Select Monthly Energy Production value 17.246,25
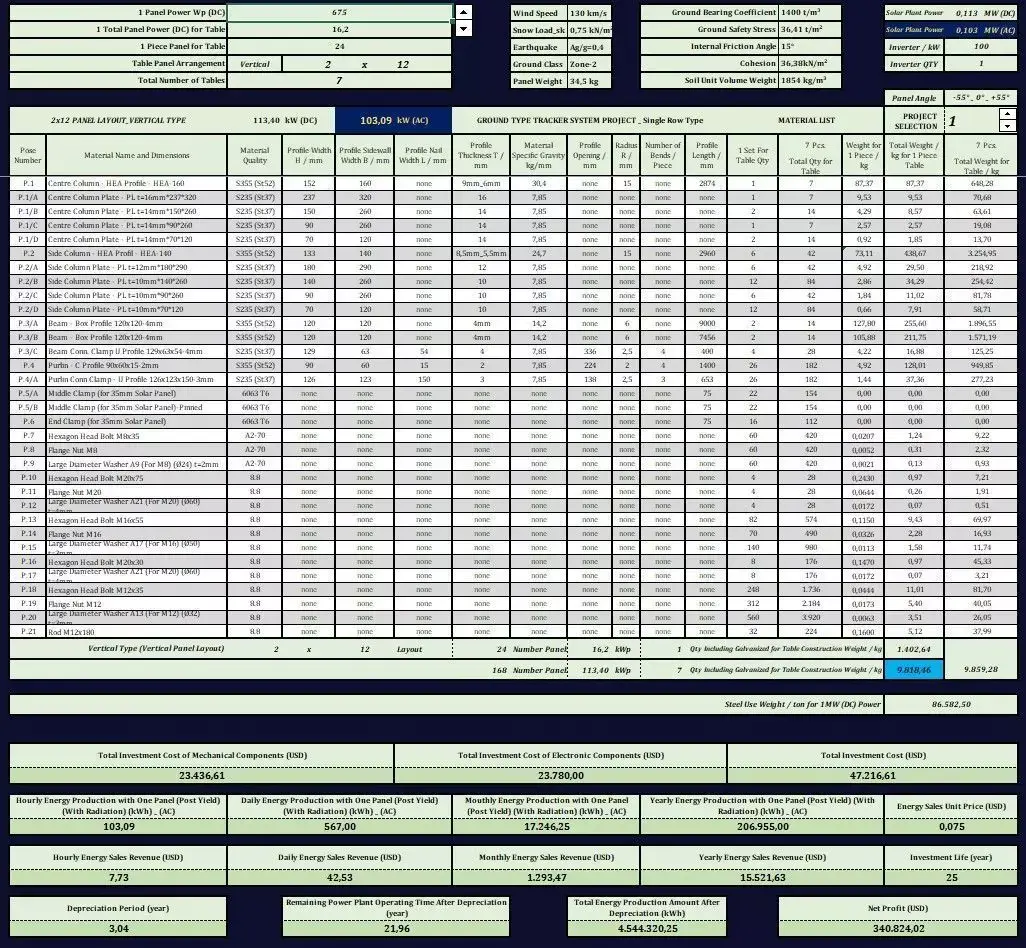The width and height of the screenshot is (1026, 948). tap(546, 826)
